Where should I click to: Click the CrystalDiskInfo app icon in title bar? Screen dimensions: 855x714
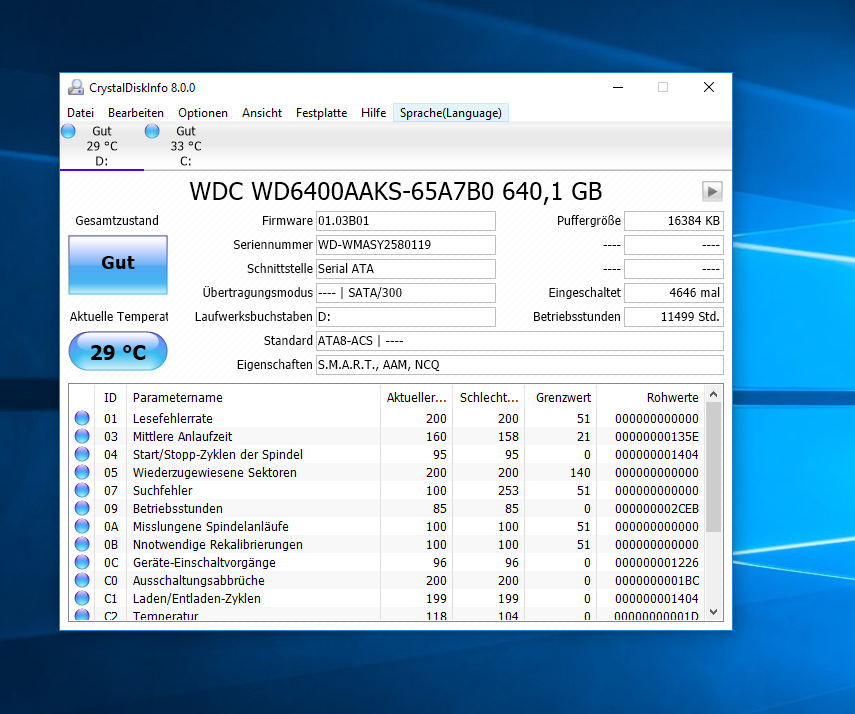click(x=76, y=87)
